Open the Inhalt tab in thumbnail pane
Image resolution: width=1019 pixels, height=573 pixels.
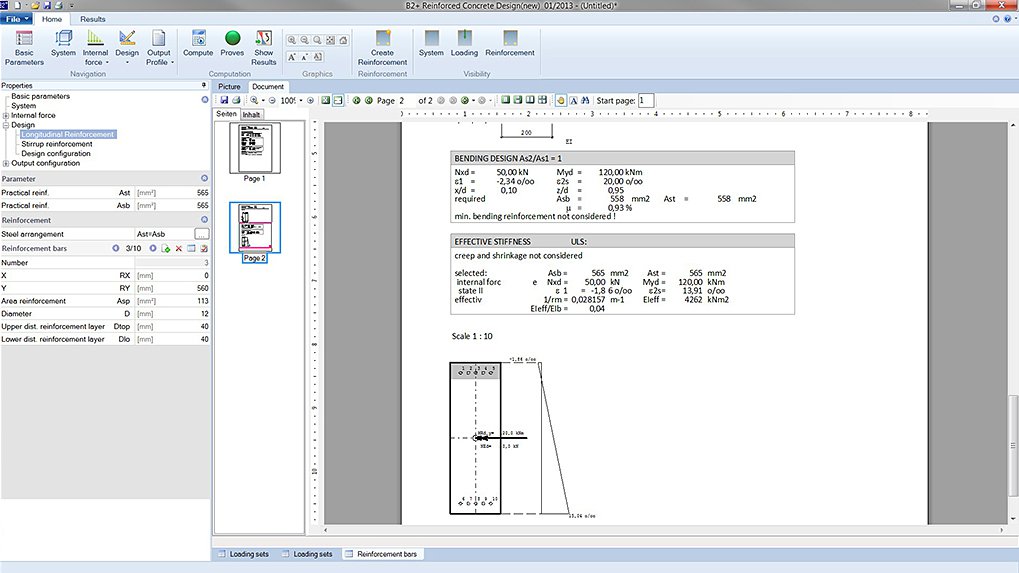252,114
